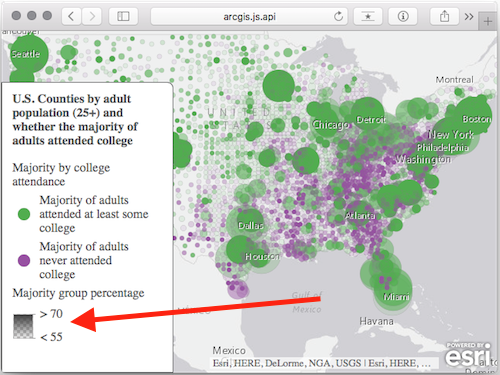This screenshot has height=375, width=500.
Task: Show more toolbar items double chevron
Action: pyautogui.click(x=469, y=17)
